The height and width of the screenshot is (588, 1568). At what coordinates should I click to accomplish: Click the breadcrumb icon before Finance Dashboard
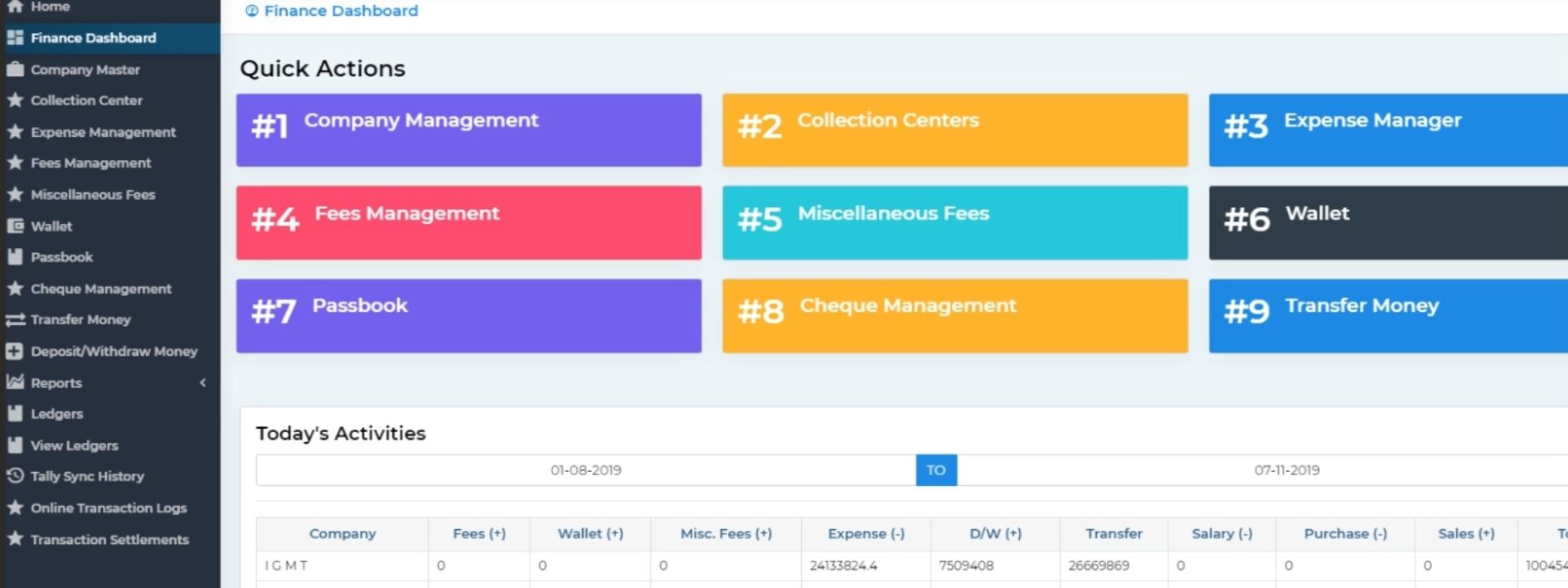click(252, 11)
